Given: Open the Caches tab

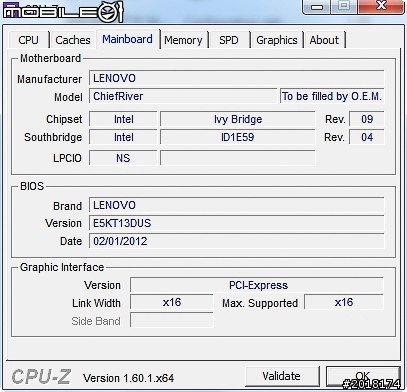Looking at the screenshot, I should tap(73, 40).
